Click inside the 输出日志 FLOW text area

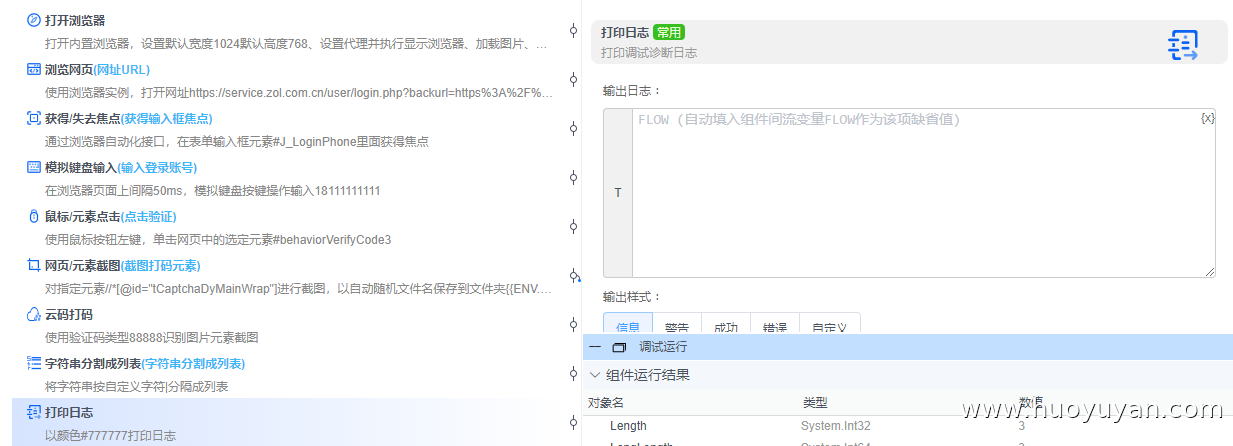[924, 193]
